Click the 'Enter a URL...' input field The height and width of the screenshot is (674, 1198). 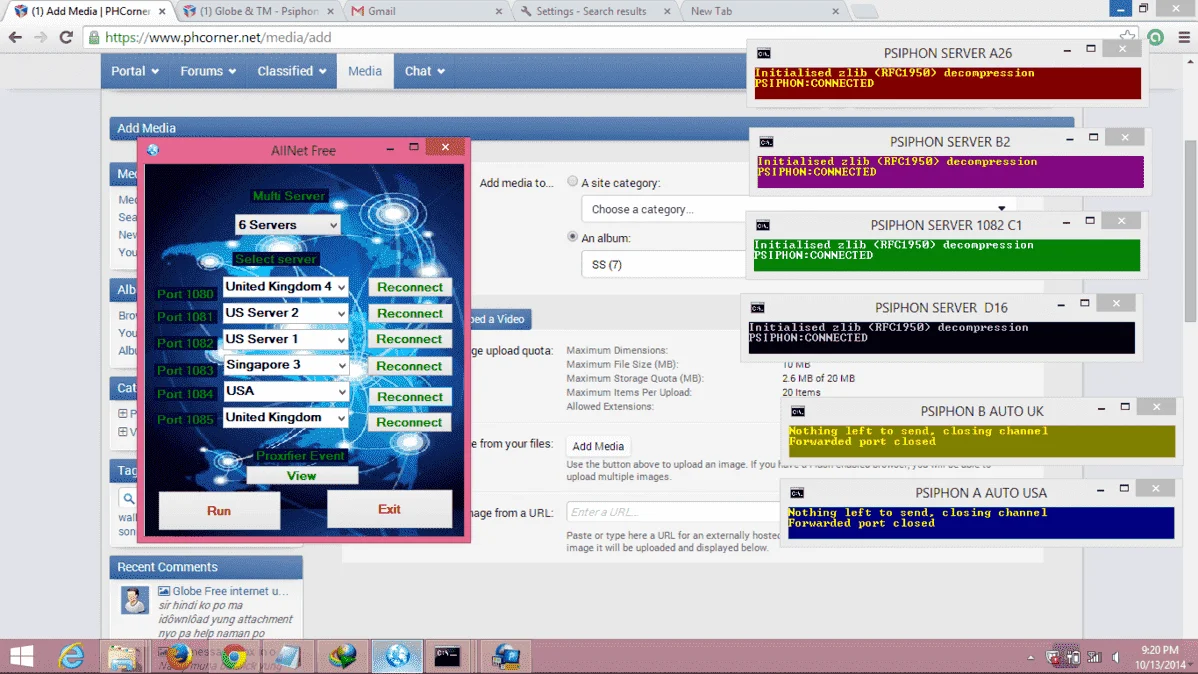point(673,512)
